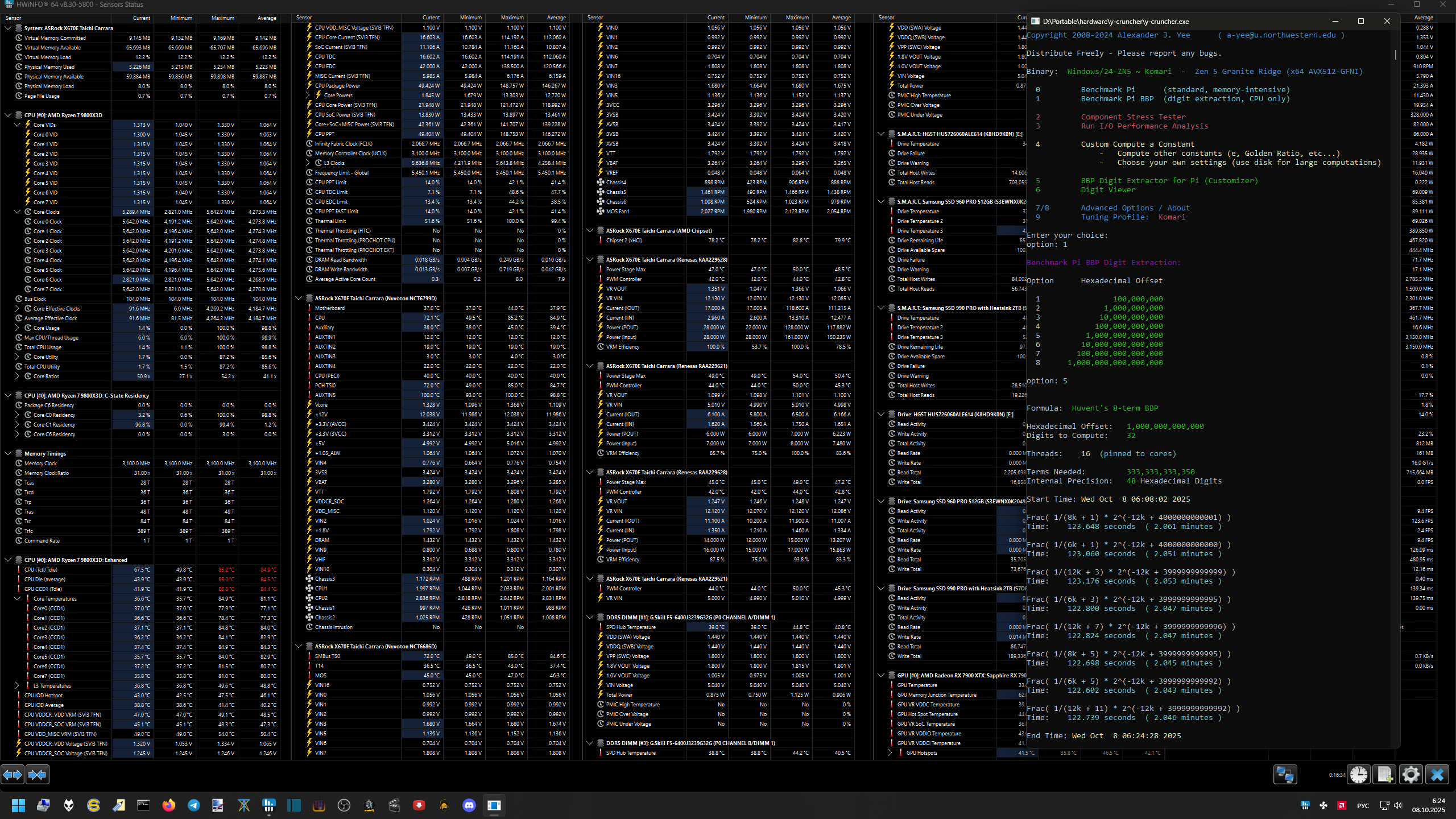Collapse the Core Clocks group
This screenshot has height=819, width=1456.
tap(17, 212)
